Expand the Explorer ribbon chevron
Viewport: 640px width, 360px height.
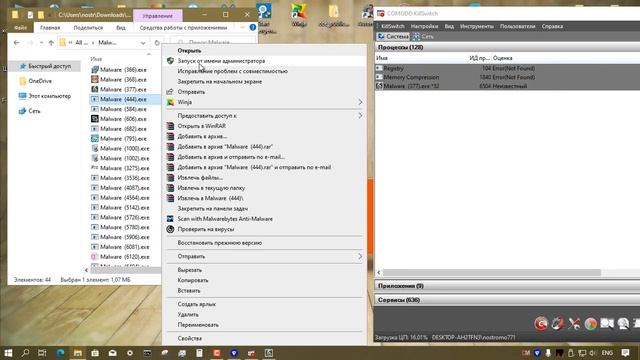point(242,27)
